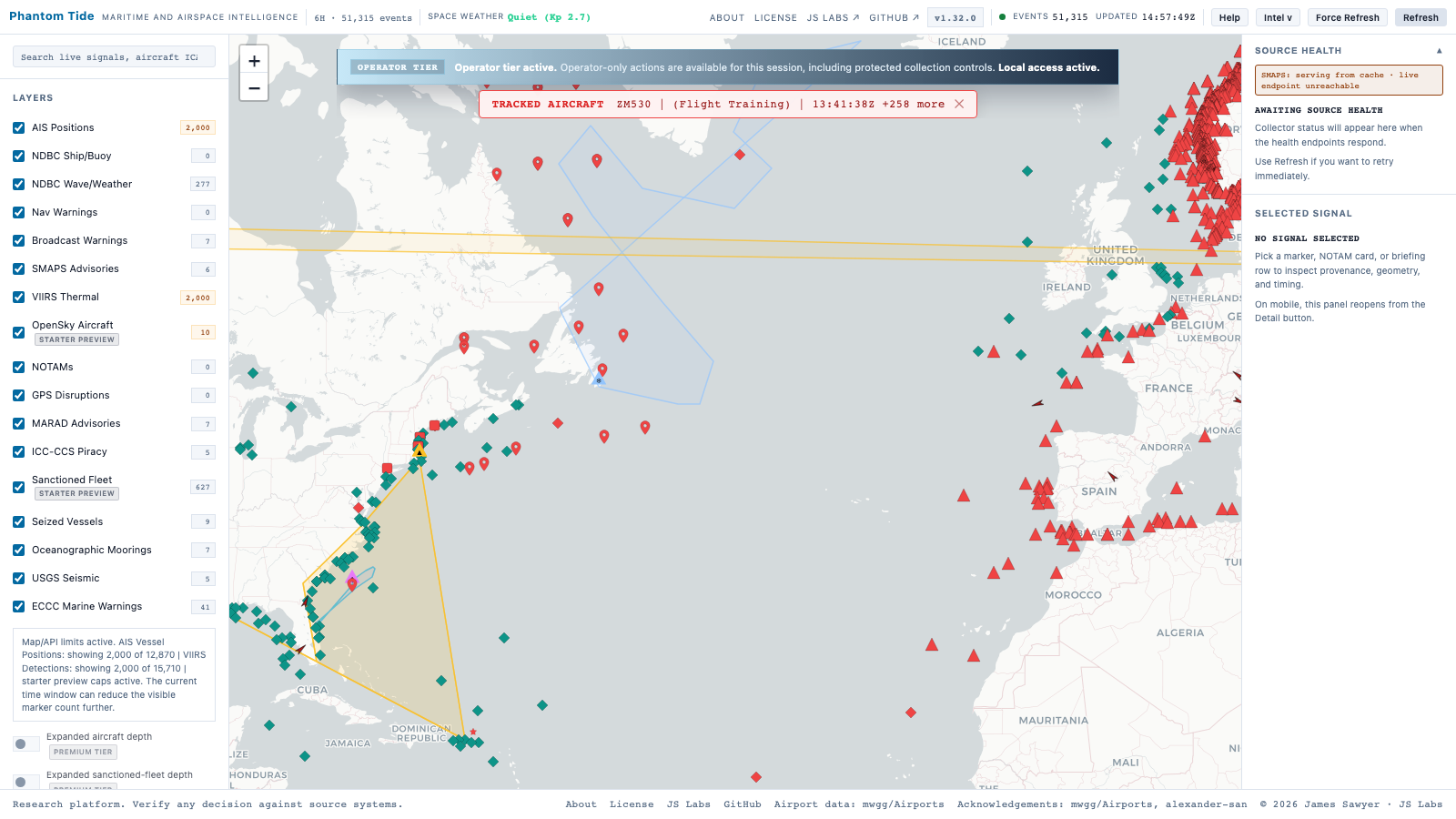Viewport: 1456px width, 819px height.
Task: Click the AIS Positions count badge '2,000'
Action: click(x=197, y=127)
